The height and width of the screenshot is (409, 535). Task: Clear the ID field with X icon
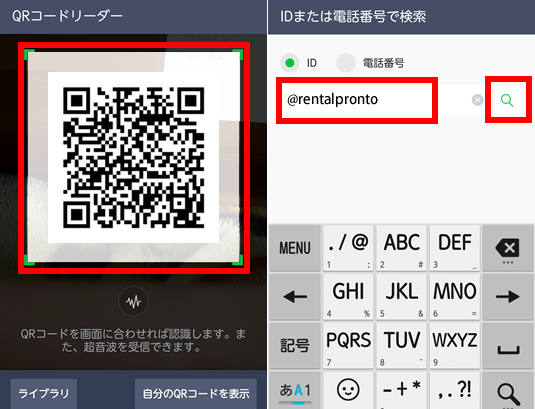pos(477,100)
